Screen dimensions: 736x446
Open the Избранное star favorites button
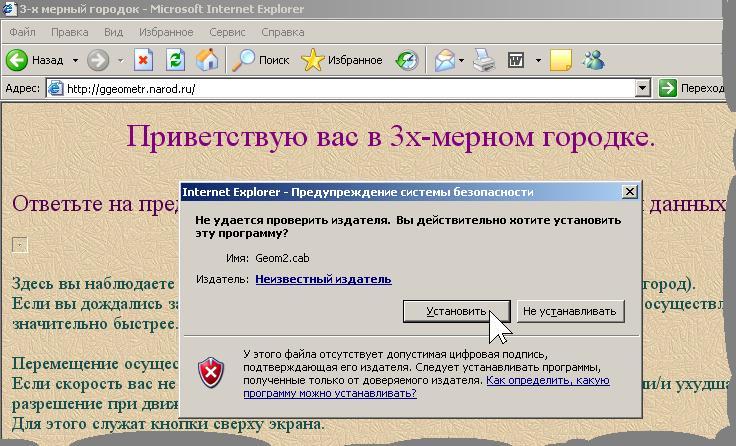342,60
